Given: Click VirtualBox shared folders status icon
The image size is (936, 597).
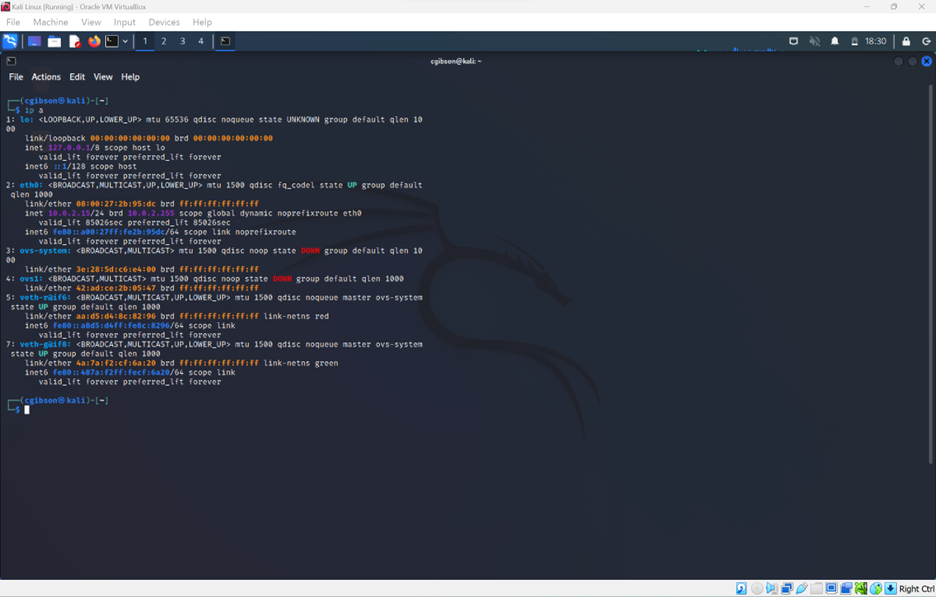Looking at the screenshot, I should point(816,589).
